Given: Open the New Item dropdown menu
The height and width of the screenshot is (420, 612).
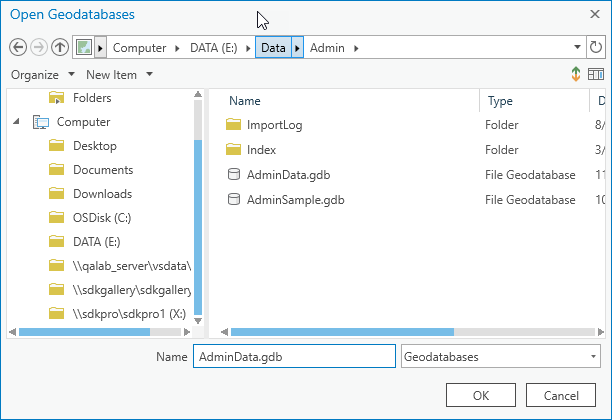Looking at the screenshot, I should point(119,75).
